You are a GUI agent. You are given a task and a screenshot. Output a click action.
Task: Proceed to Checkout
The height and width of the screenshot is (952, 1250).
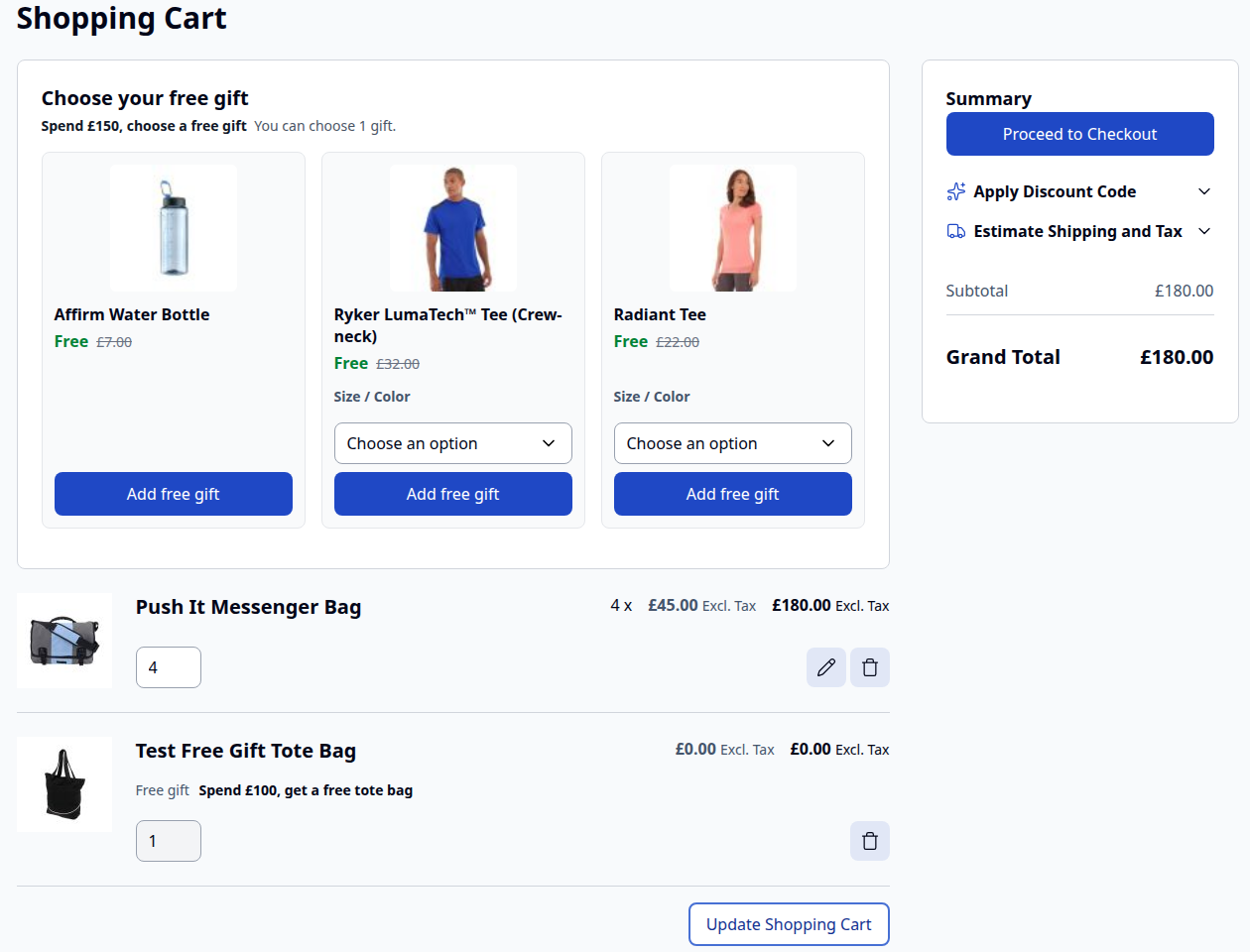(x=1080, y=134)
